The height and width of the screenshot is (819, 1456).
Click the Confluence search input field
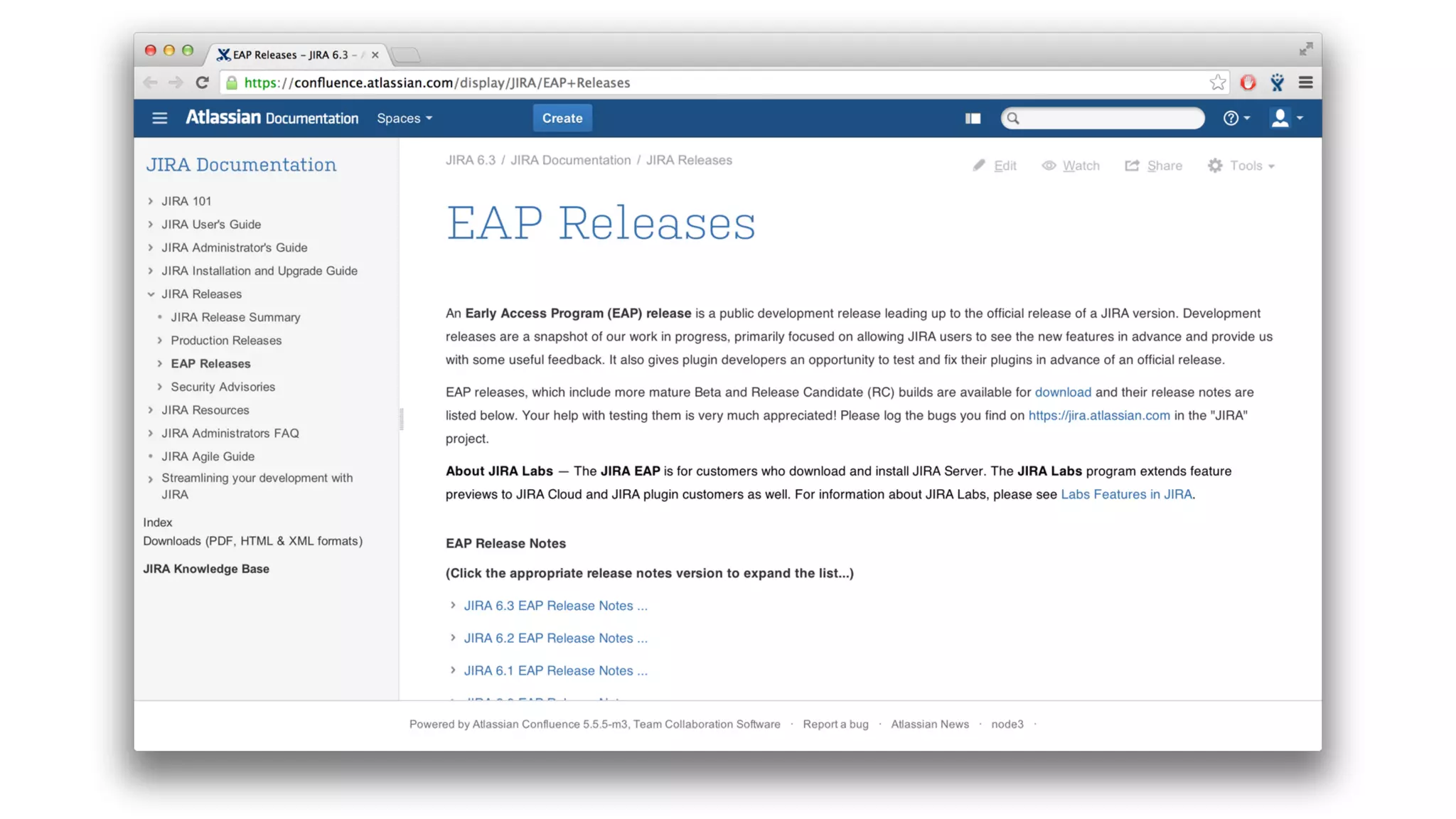[1109, 118]
